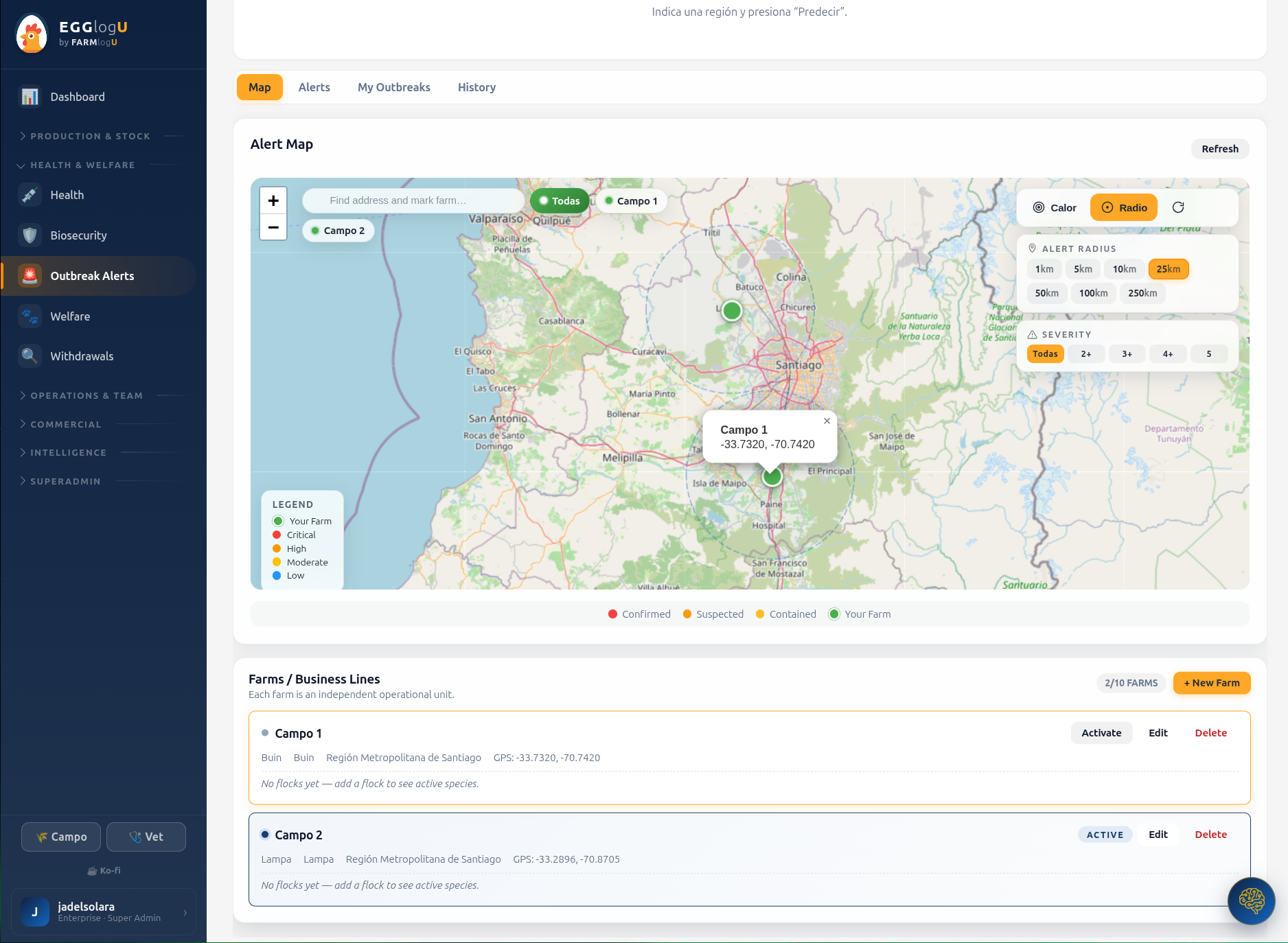This screenshot has height=943, width=1288.
Task: Go to Welfare page
Action: pos(100,316)
